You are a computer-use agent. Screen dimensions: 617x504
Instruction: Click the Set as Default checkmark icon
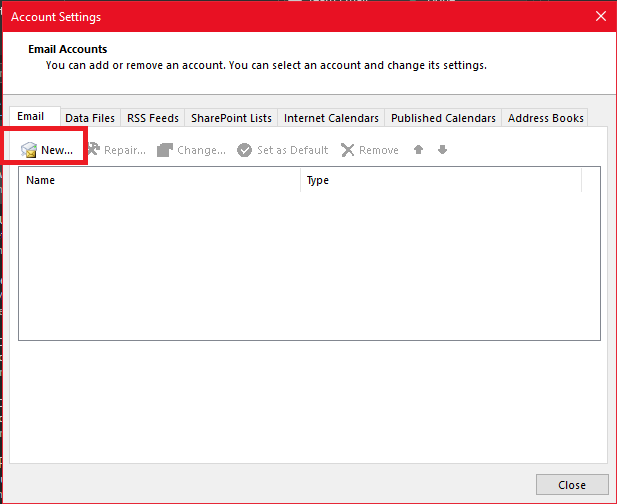pos(245,150)
